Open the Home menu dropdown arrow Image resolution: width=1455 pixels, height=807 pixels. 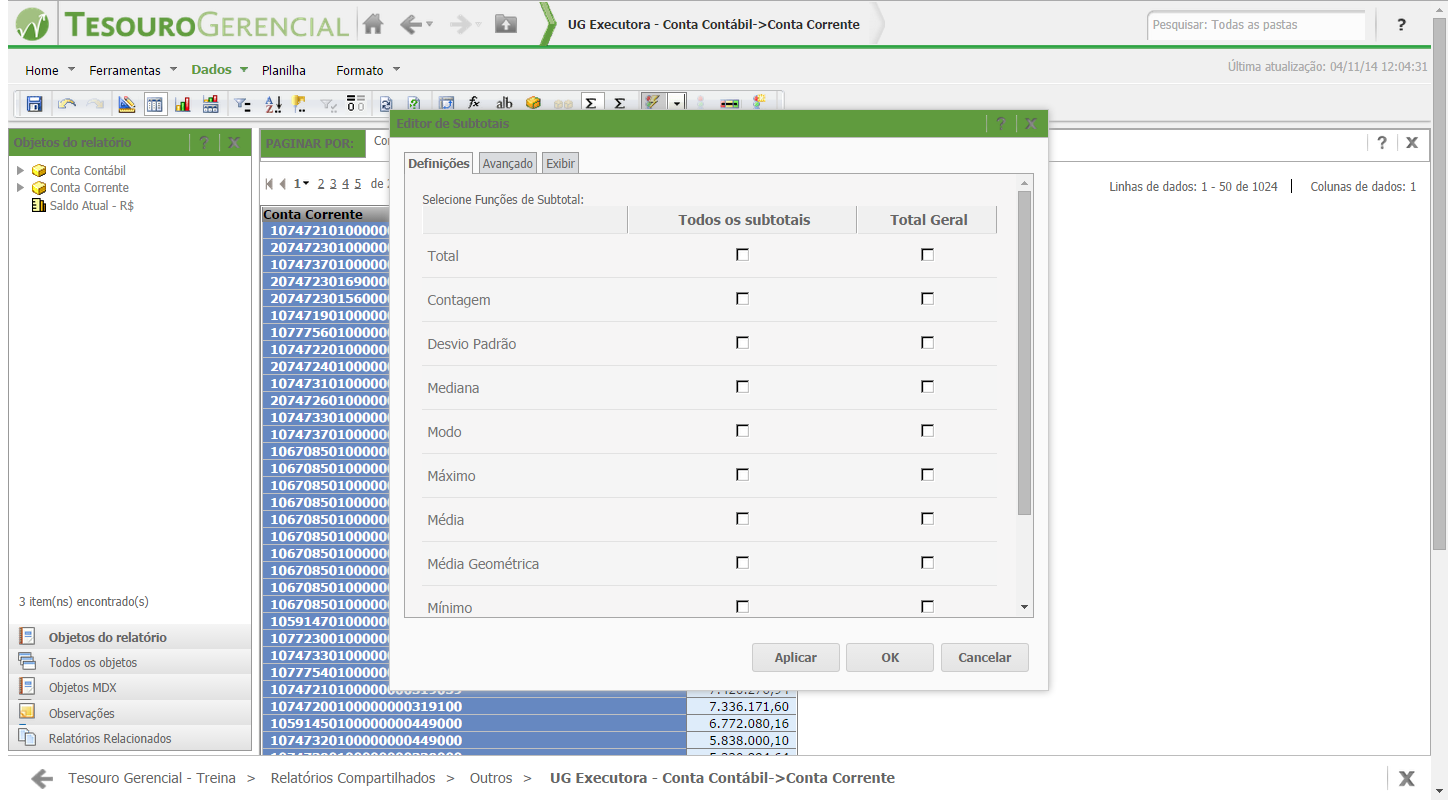click(x=71, y=70)
